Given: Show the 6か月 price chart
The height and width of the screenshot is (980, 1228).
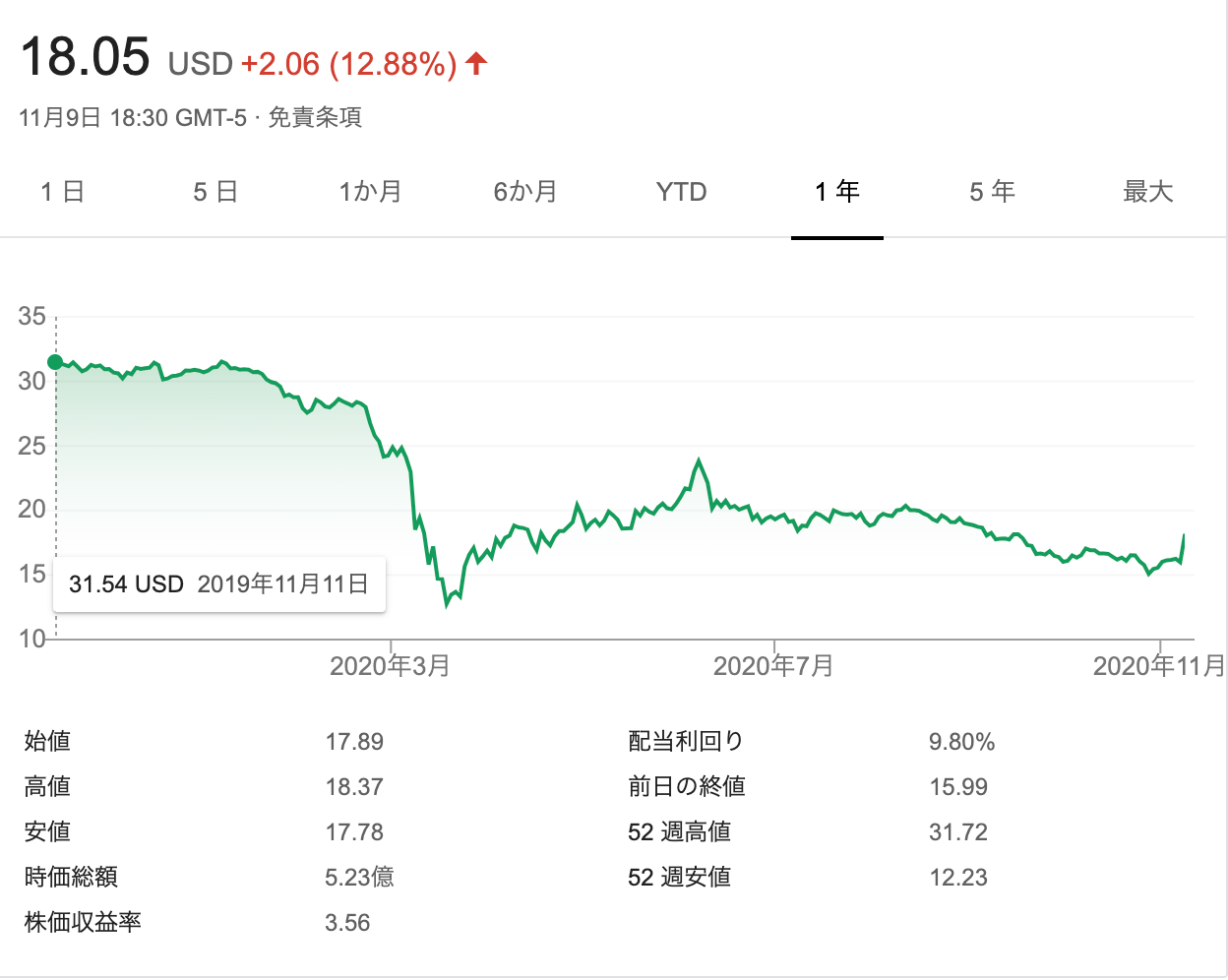Looking at the screenshot, I should (x=525, y=192).
